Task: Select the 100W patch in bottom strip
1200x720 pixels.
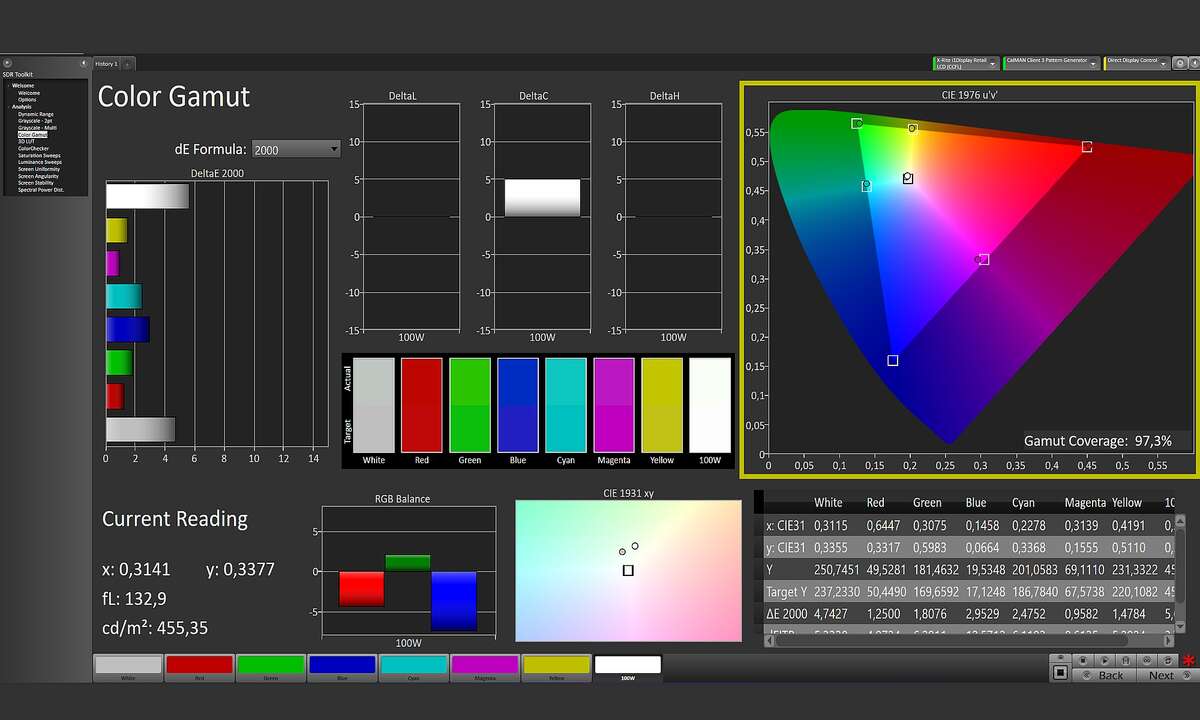Action: (x=628, y=668)
